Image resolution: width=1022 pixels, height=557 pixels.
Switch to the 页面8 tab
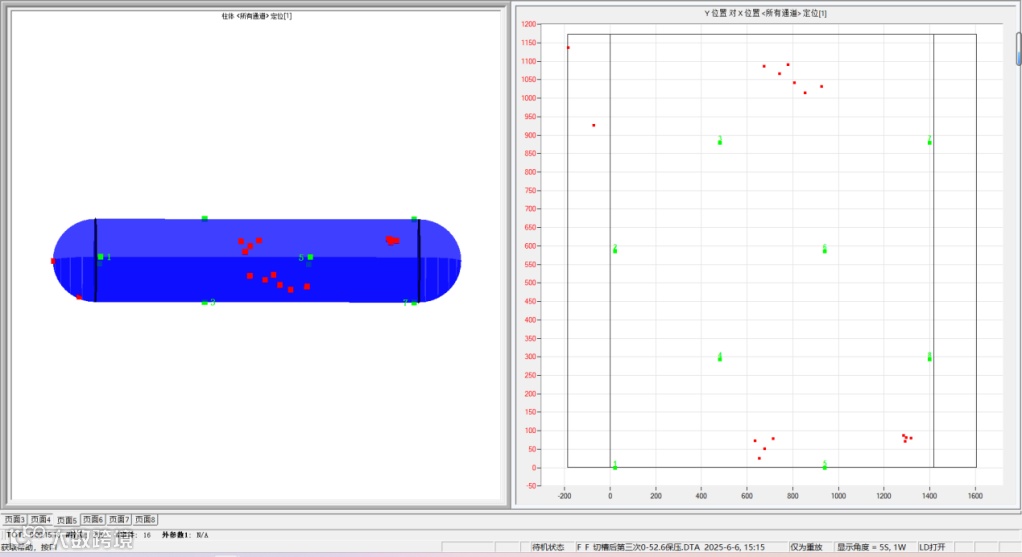click(x=145, y=519)
